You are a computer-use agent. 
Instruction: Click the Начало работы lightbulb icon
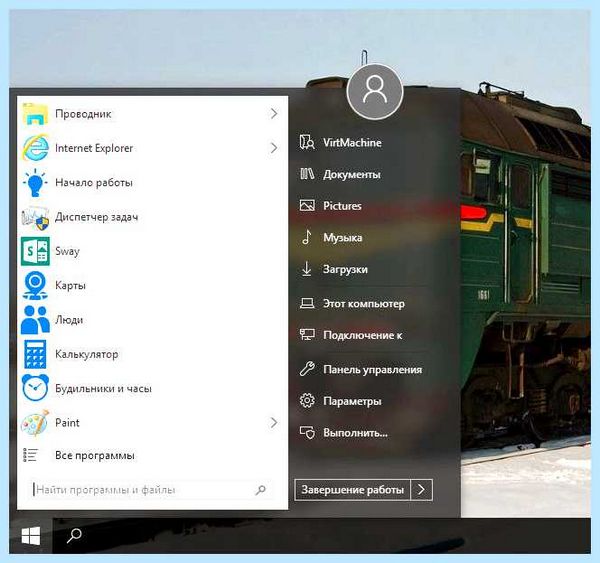(x=35, y=182)
